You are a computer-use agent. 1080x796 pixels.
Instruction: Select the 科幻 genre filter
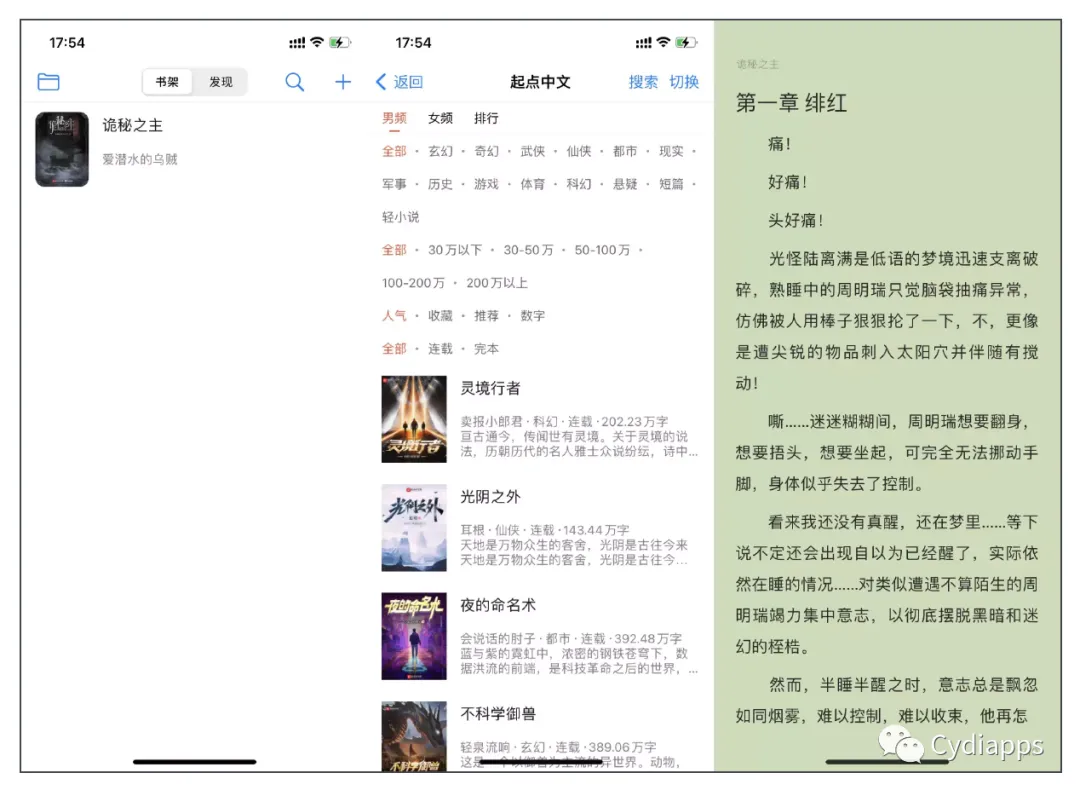pyautogui.click(x=579, y=184)
